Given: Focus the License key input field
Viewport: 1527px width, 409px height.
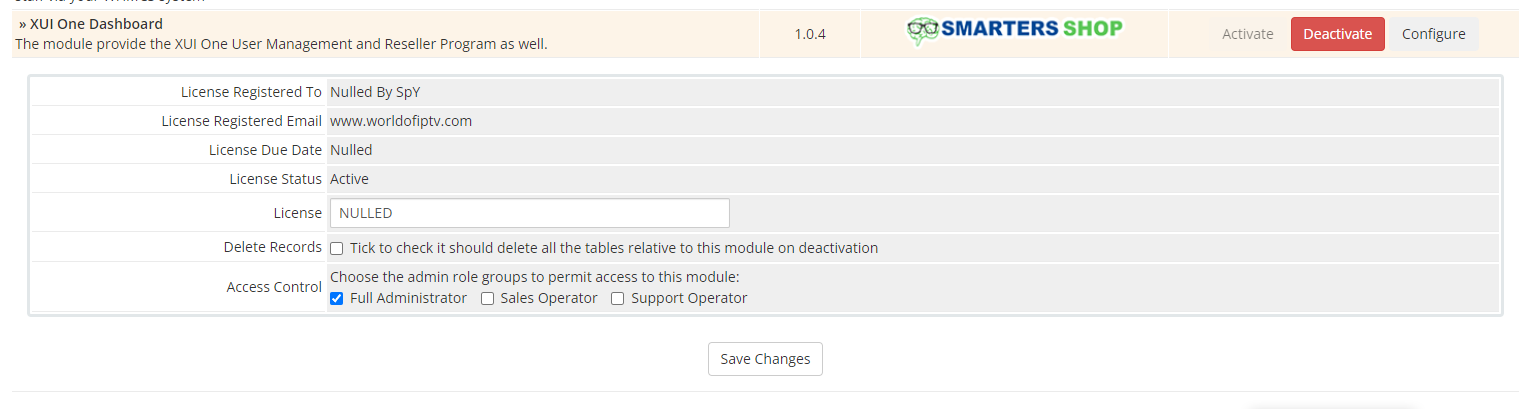Looking at the screenshot, I should tap(529, 213).
